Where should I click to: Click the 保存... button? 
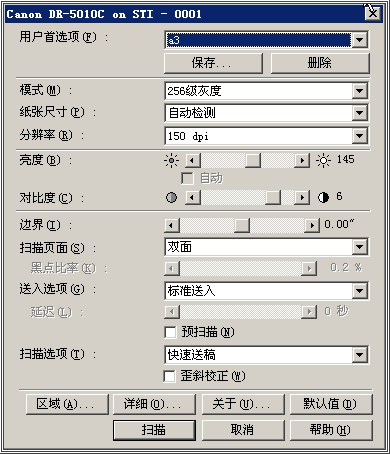click(x=213, y=63)
